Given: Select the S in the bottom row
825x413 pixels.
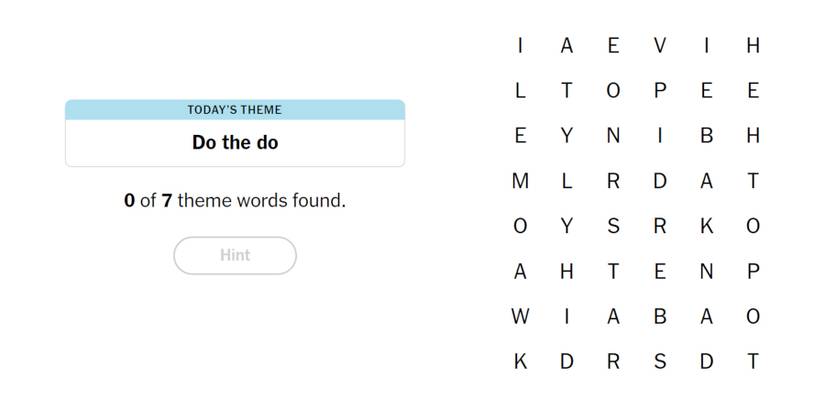Looking at the screenshot, I should click(660, 362).
